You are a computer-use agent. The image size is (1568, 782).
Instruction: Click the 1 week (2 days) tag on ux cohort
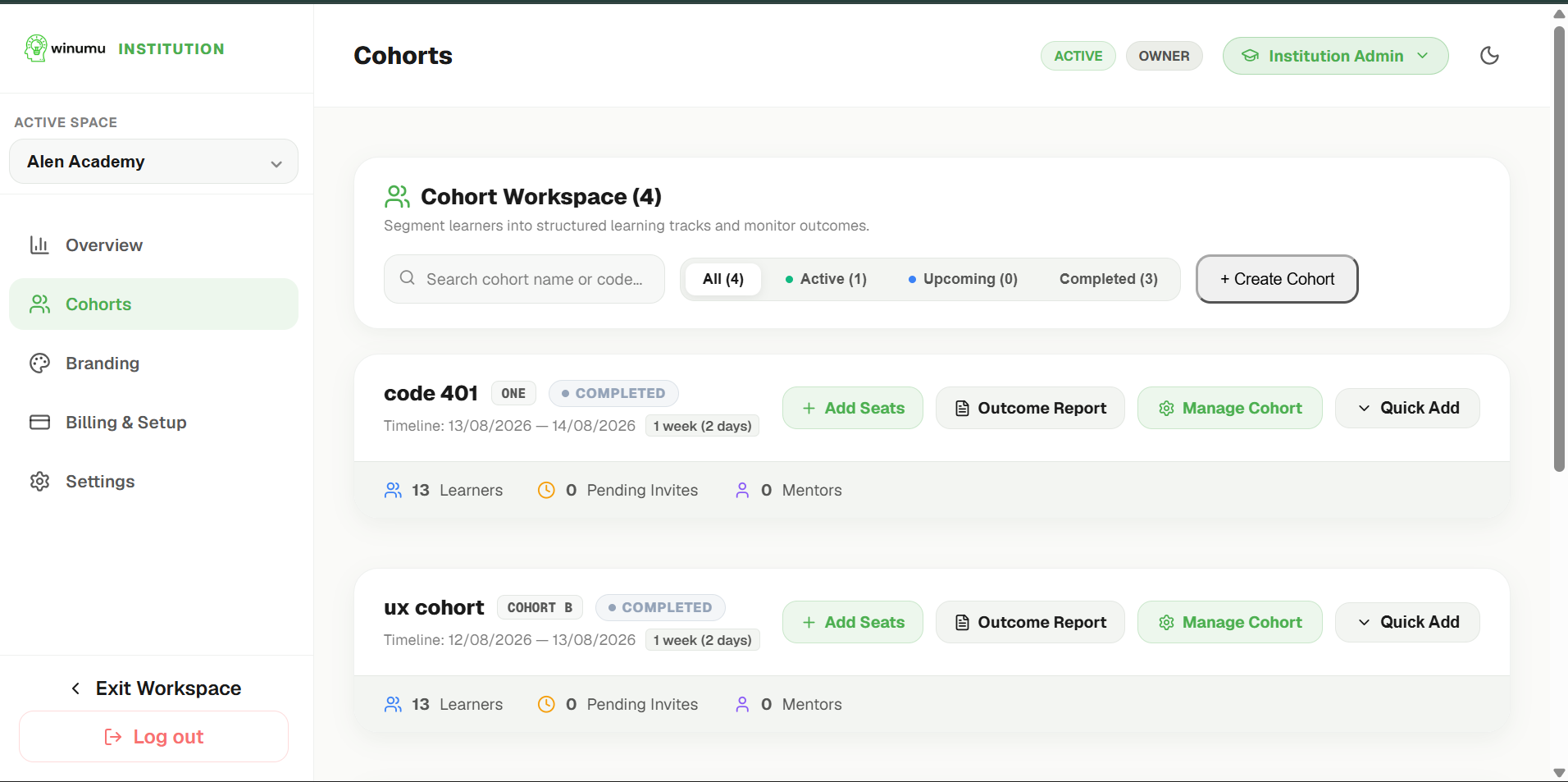click(702, 640)
